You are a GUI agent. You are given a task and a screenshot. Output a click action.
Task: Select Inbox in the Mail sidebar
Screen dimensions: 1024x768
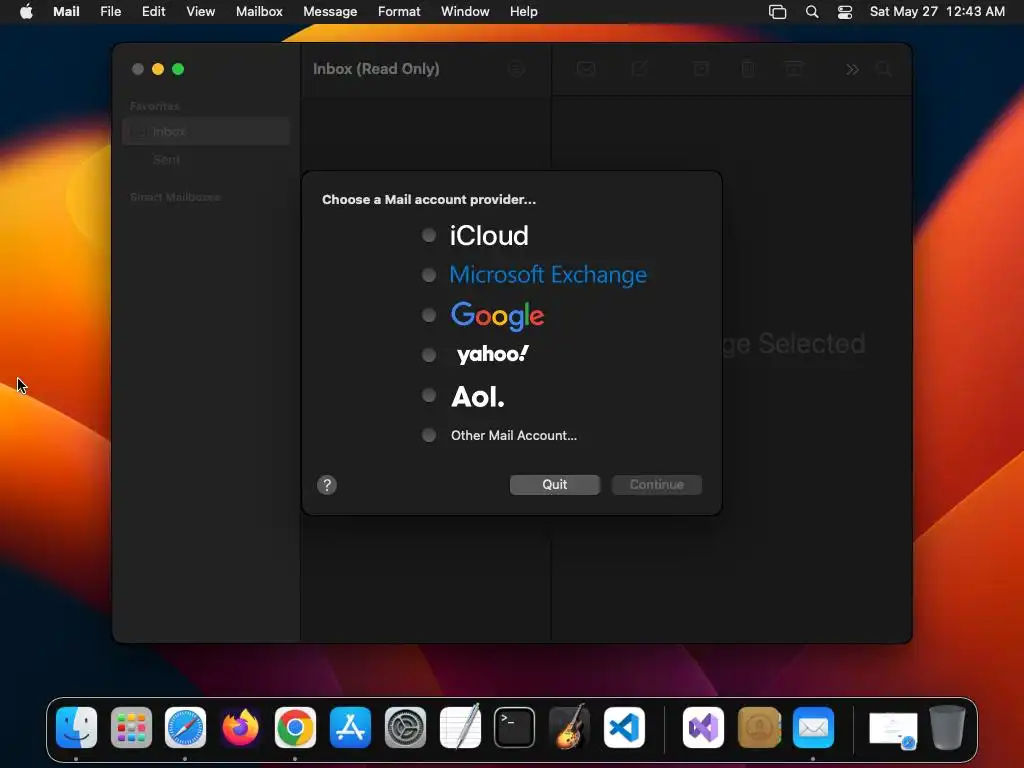click(x=206, y=131)
